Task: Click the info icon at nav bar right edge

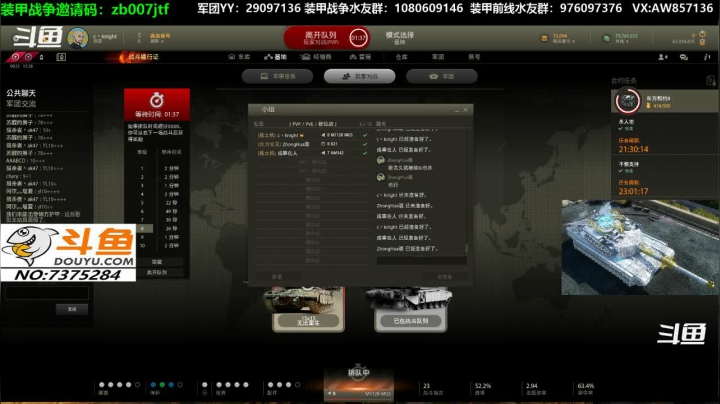Action: point(706,57)
